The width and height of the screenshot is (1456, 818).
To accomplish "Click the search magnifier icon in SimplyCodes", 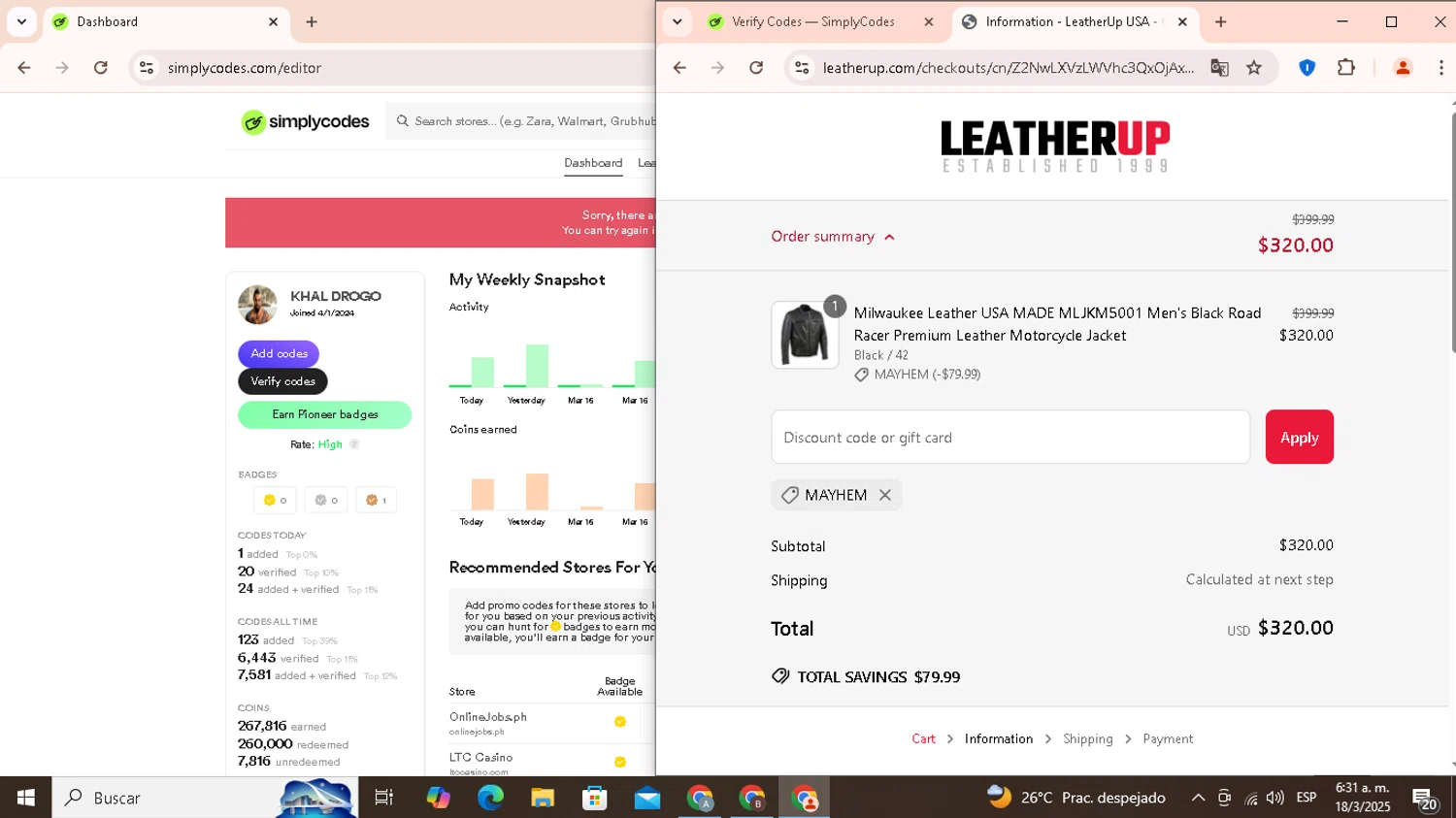I will tap(403, 121).
